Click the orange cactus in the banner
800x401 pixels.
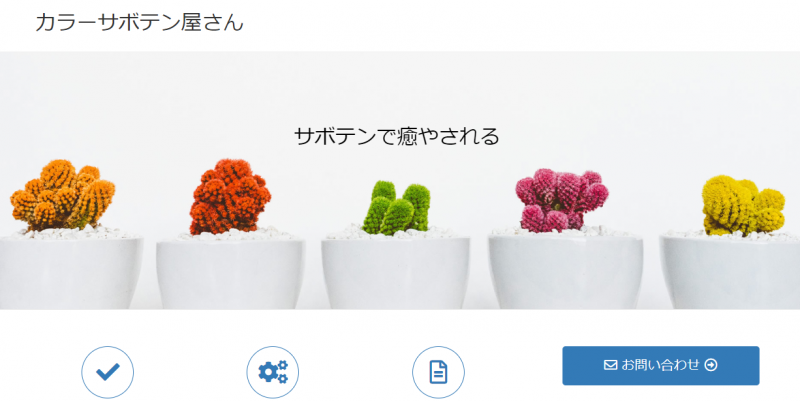click(62, 195)
